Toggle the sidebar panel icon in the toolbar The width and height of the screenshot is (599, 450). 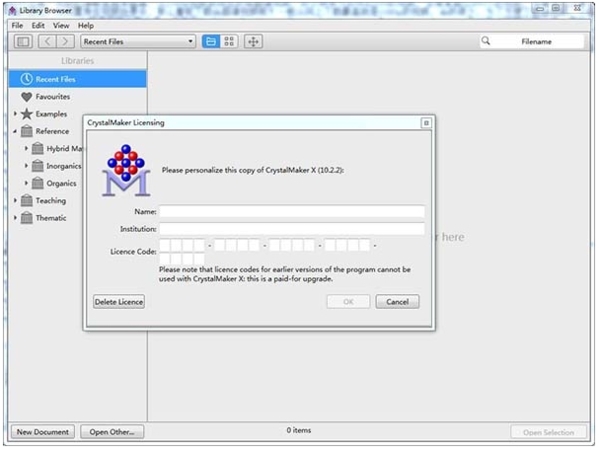[x=23, y=41]
